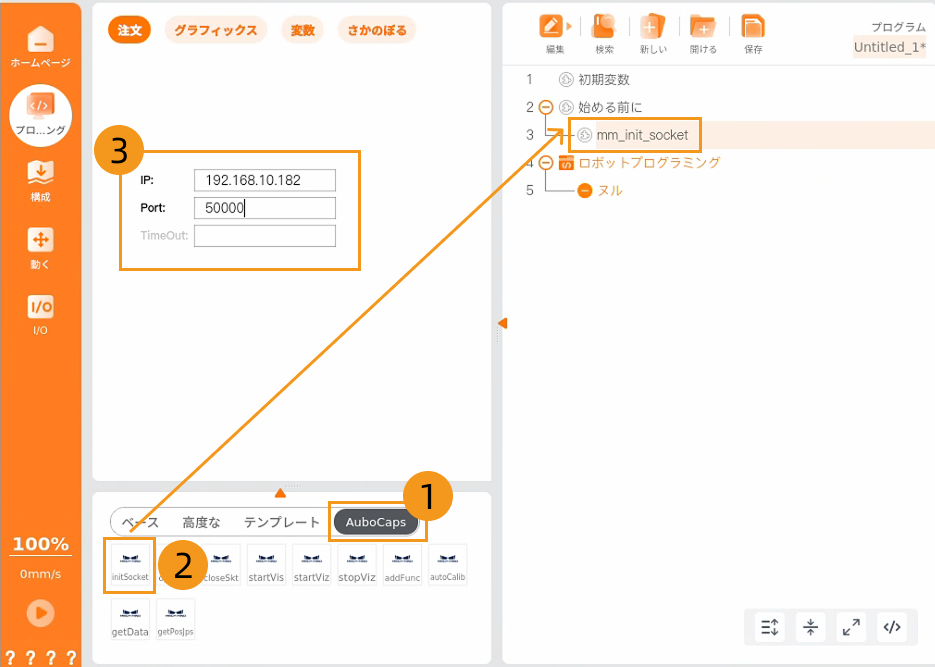Select the ロボットプログラミング tree row
Viewport: 935px width, 667px height.
pyautogui.click(x=649, y=163)
